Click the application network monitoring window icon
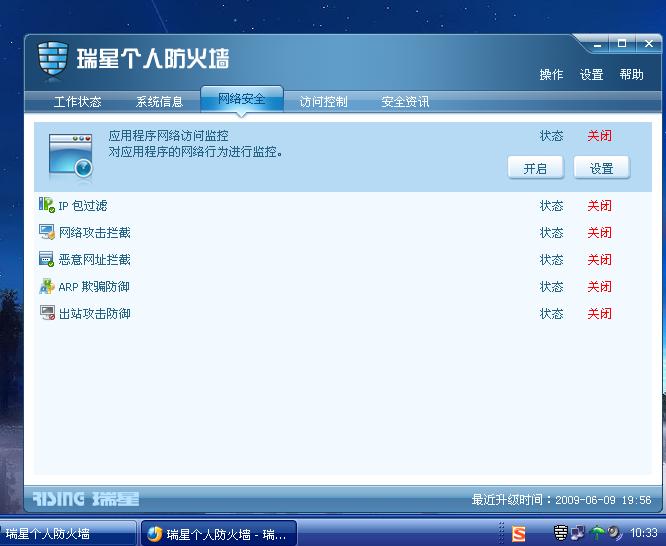Screen dimensions: 666x546 click(x=71, y=156)
